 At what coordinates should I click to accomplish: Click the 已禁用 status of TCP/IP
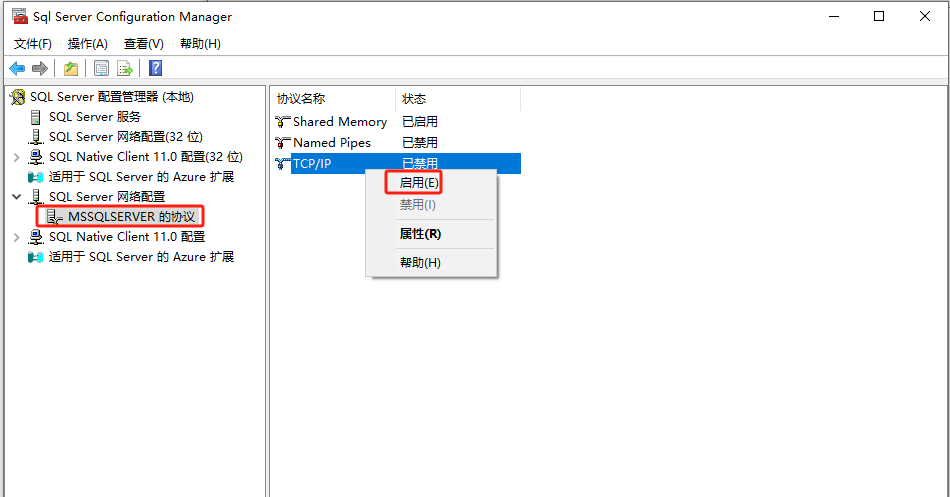pyautogui.click(x=420, y=164)
